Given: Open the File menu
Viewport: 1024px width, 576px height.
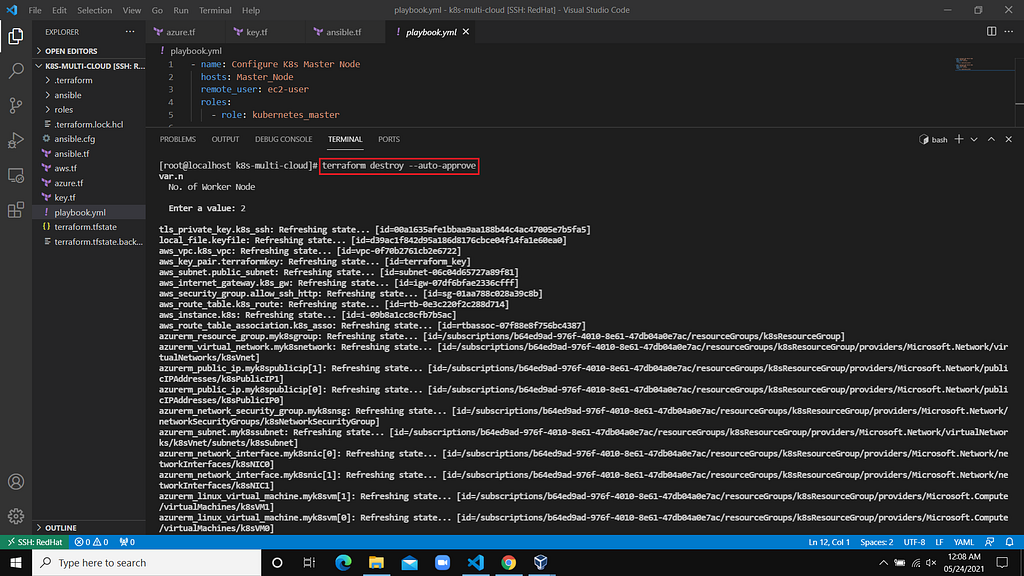Looking at the screenshot, I should coord(35,10).
